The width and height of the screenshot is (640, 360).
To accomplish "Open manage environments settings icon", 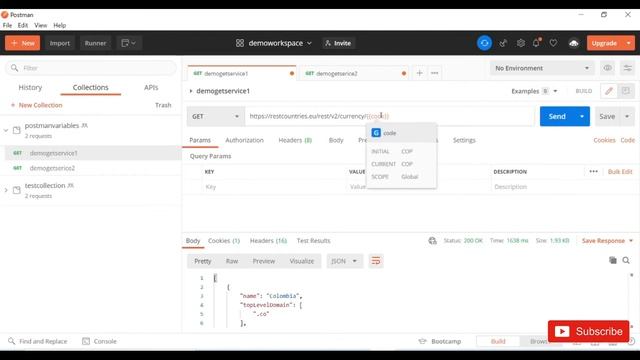I will pos(627,68).
